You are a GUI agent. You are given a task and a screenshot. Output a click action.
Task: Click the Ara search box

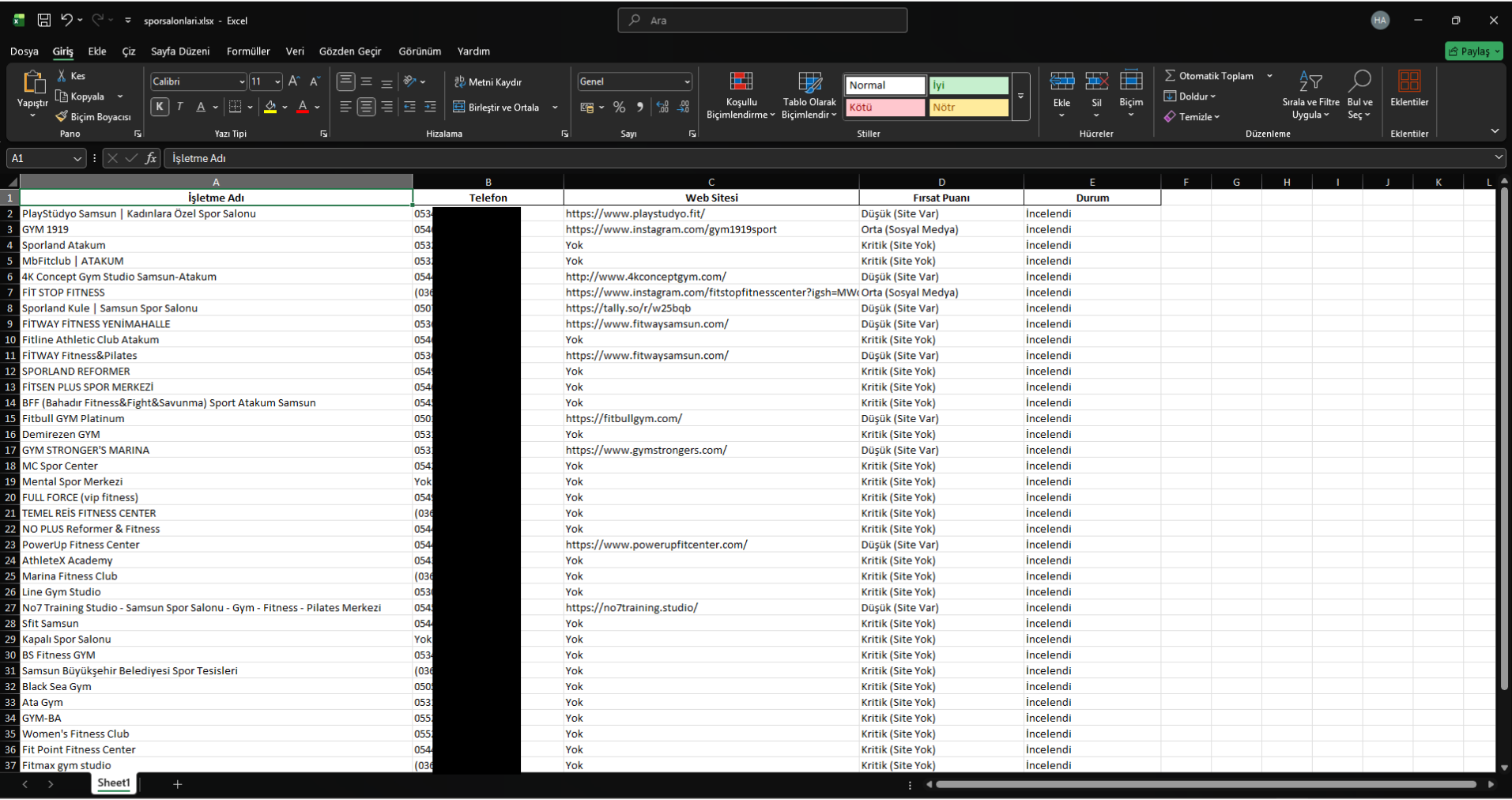pyautogui.click(x=763, y=21)
